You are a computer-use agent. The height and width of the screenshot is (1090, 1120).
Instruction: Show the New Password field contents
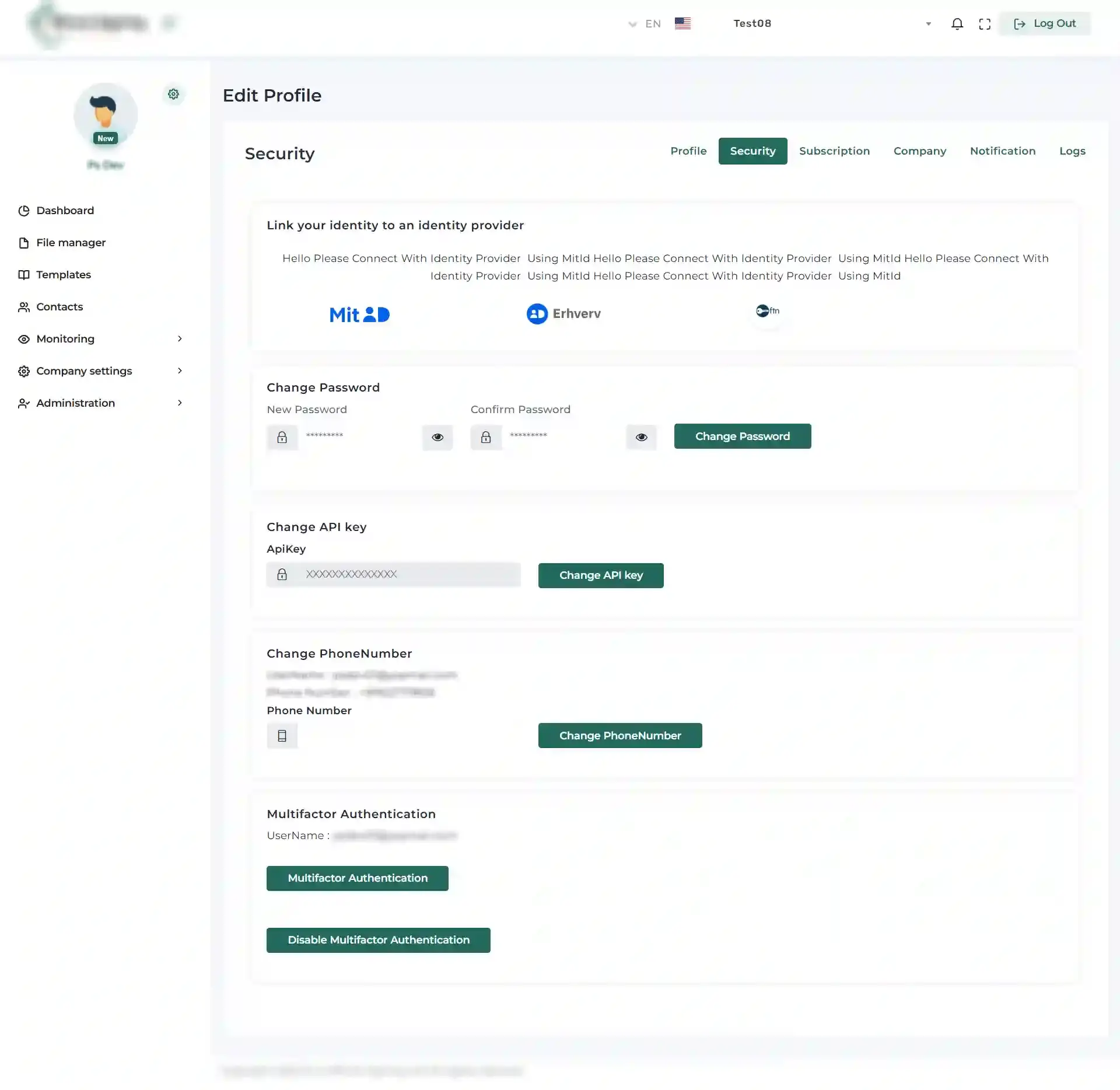click(437, 437)
